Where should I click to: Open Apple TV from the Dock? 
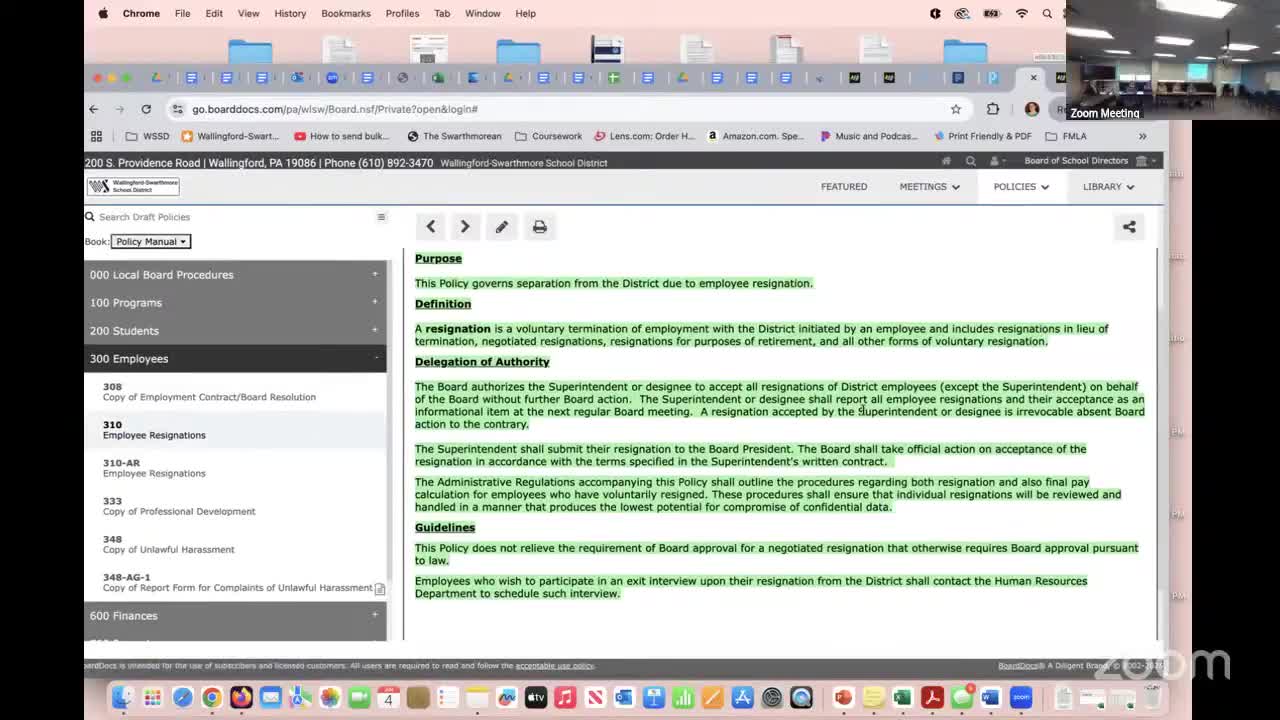click(x=536, y=697)
